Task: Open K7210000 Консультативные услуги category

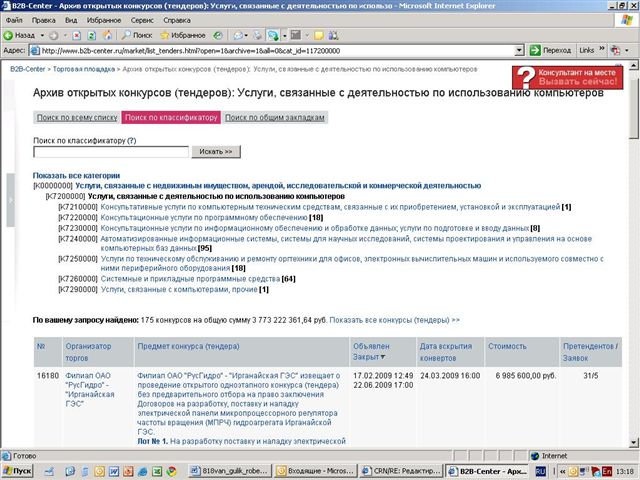Action: (330, 207)
